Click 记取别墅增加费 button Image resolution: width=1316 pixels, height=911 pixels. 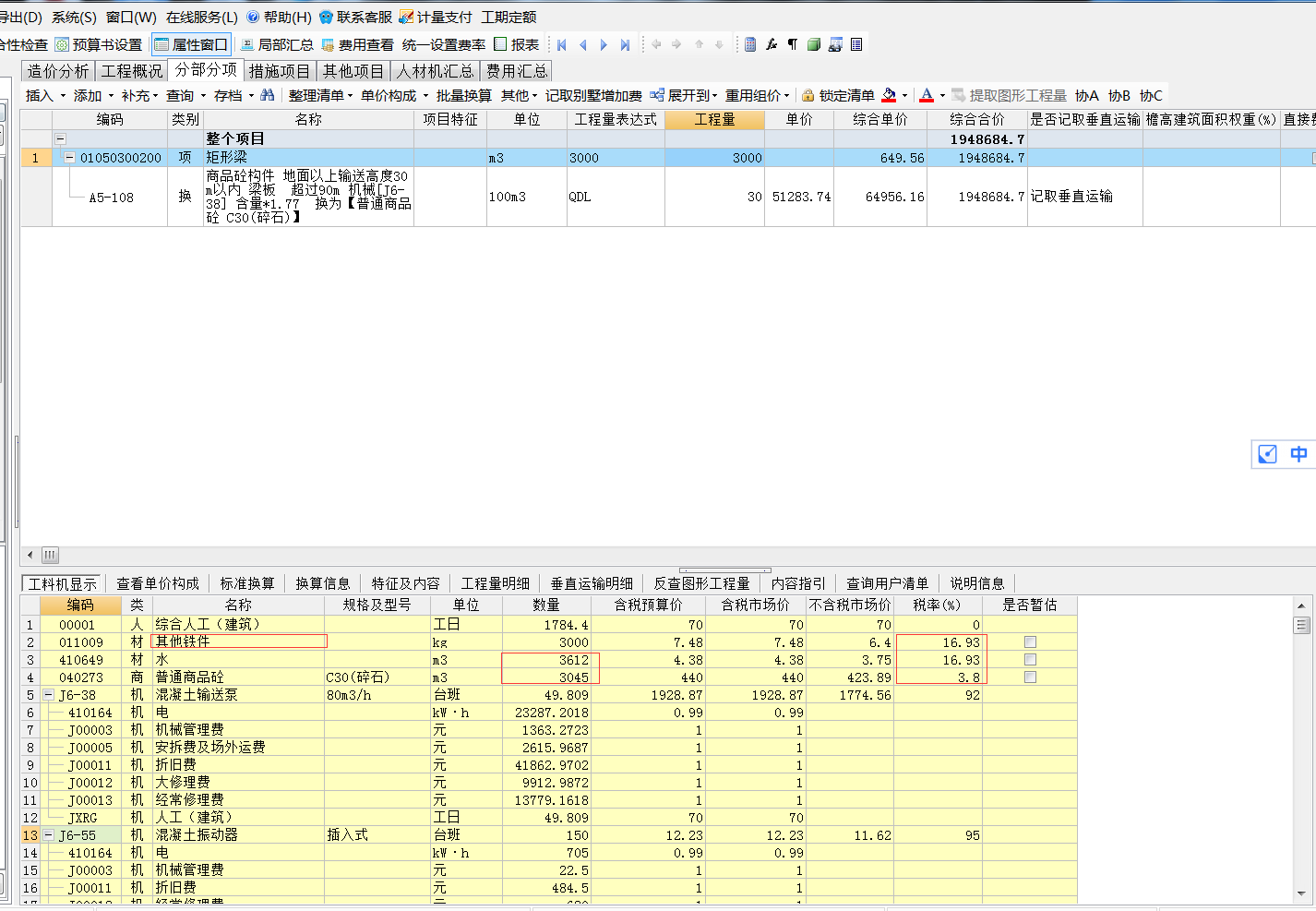[x=593, y=95]
